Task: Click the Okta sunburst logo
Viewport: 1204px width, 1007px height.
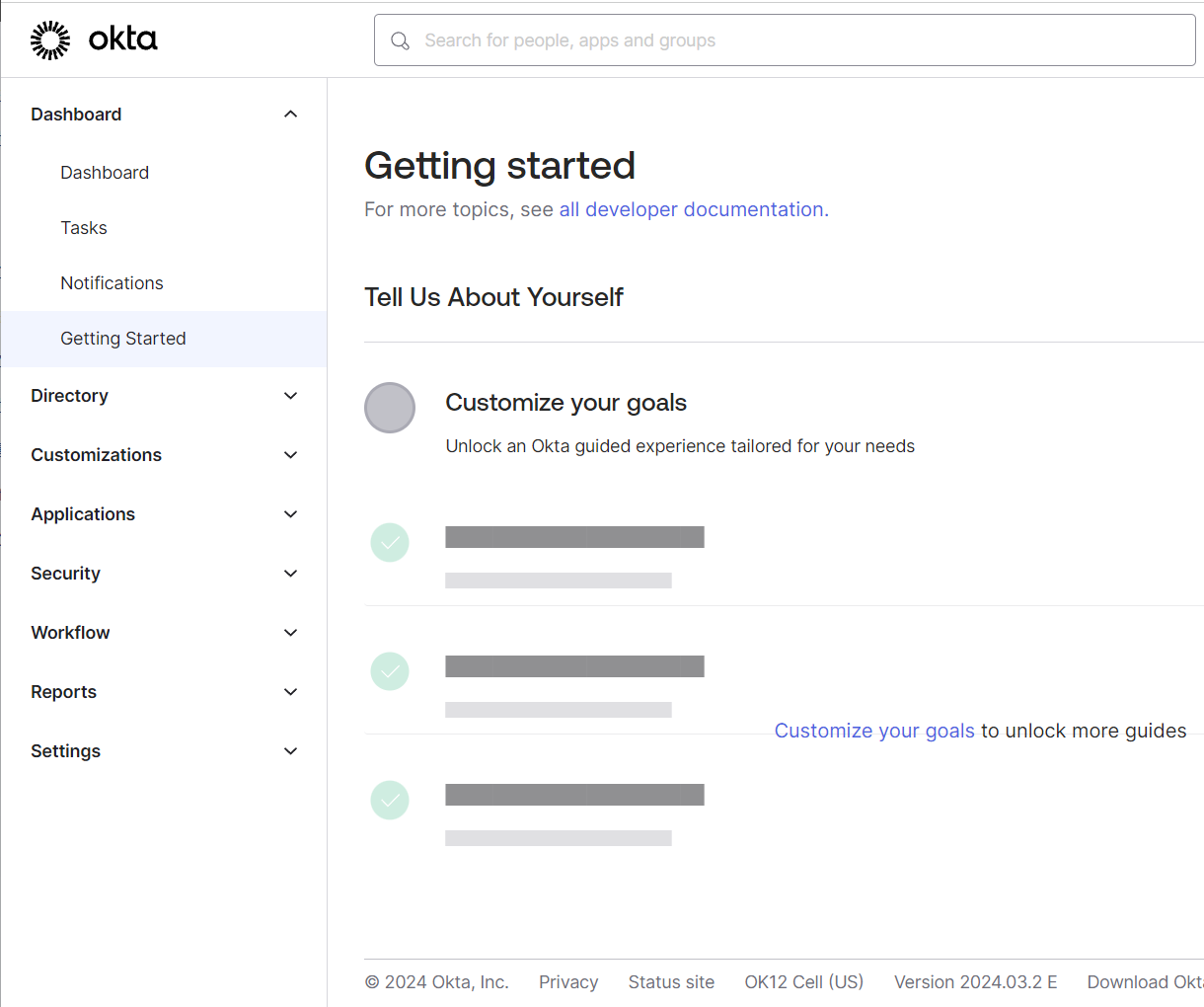Action: click(50, 39)
